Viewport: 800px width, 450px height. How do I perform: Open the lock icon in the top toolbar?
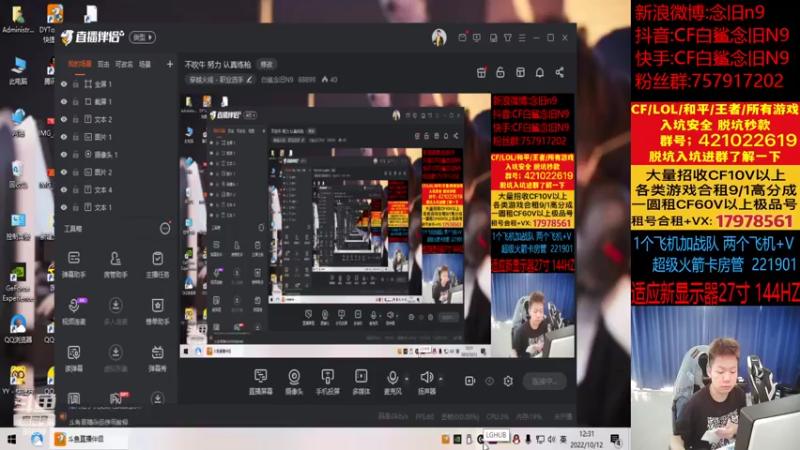point(501,72)
